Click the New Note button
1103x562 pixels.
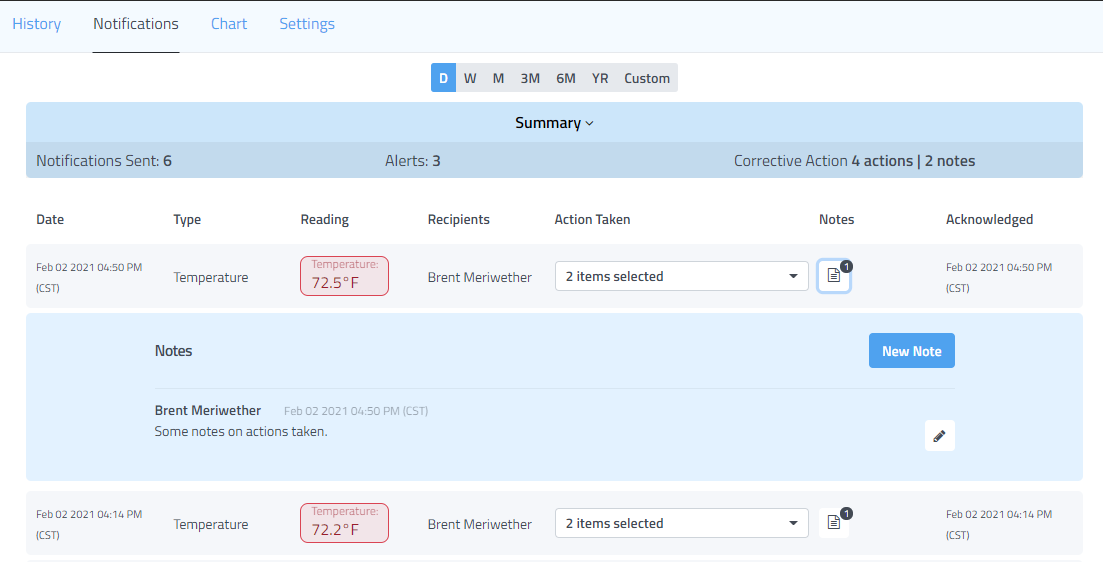click(911, 351)
